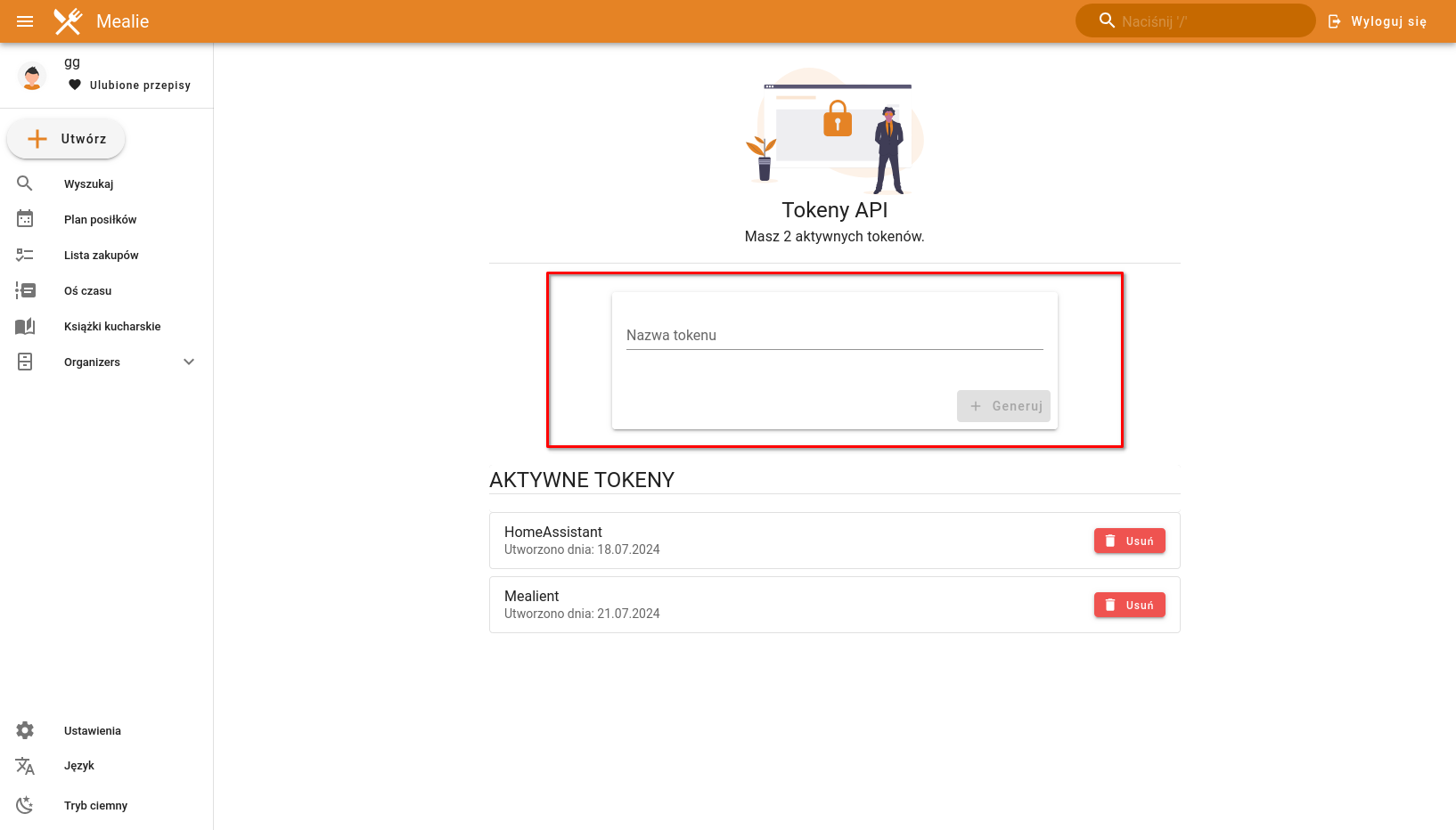This screenshot has height=830, width=1456.
Task: Click the orange plus icon in Utwórz
Action: coord(37,139)
